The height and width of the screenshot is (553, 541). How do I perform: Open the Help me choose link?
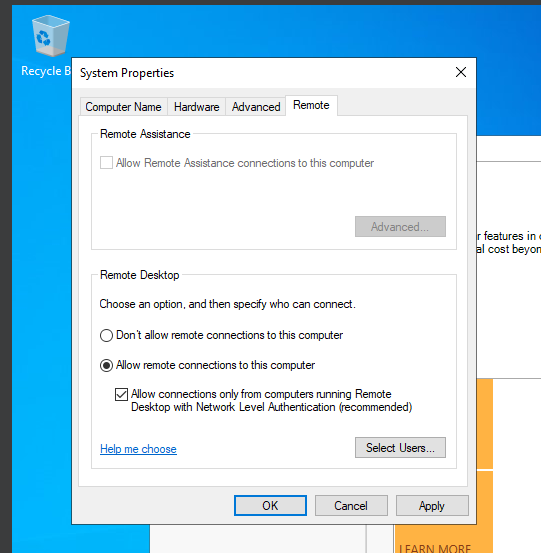138,449
